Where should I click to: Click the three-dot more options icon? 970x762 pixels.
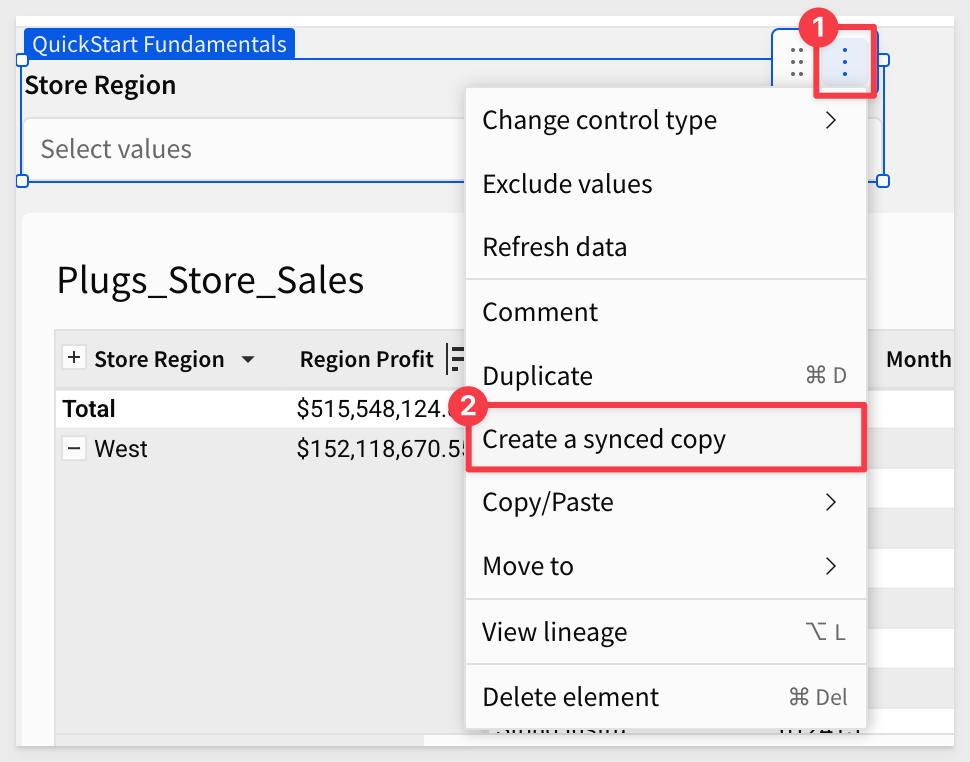click(x=845, y=62)
